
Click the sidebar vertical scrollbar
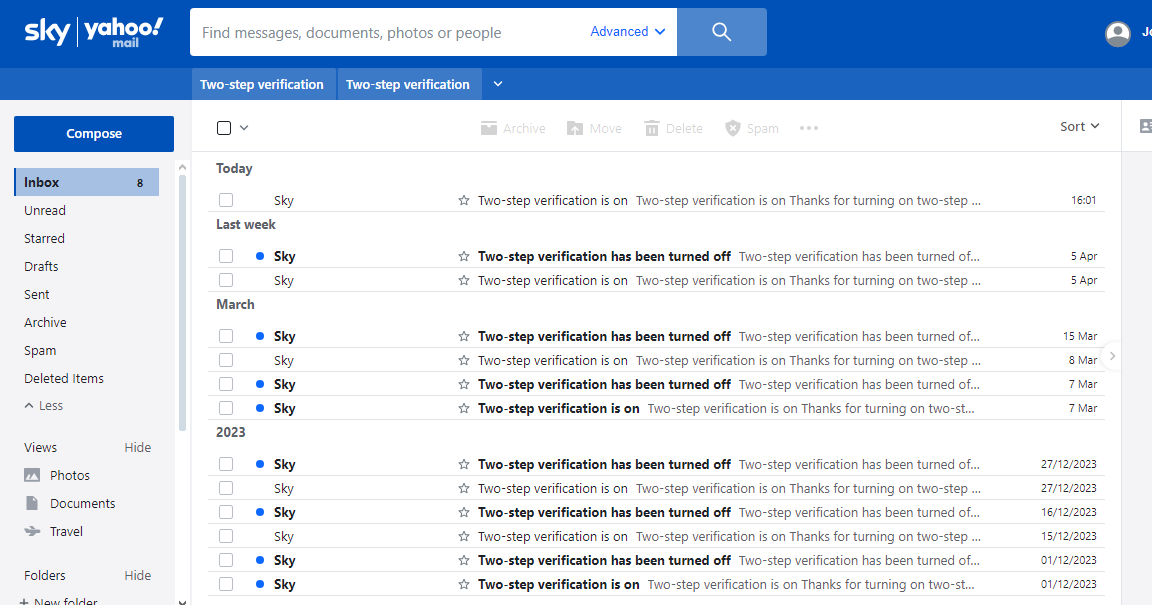click(182, 301)
